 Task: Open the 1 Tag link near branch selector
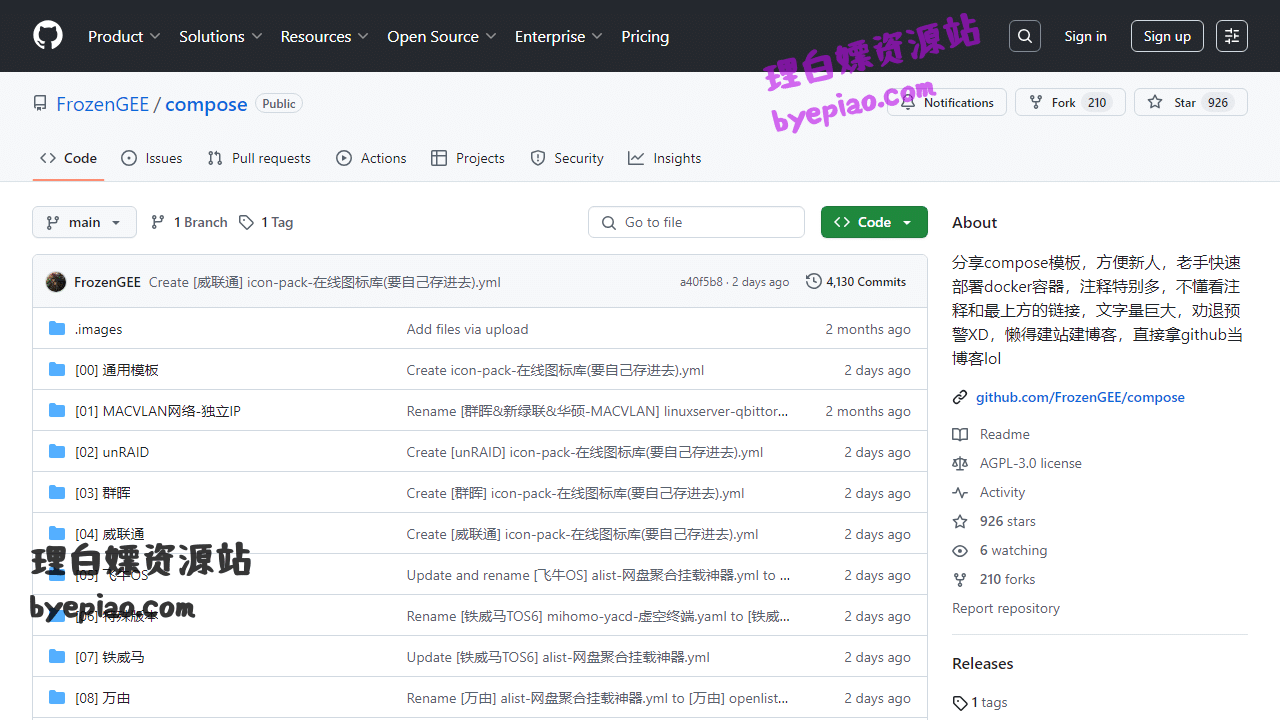(266, 222)
